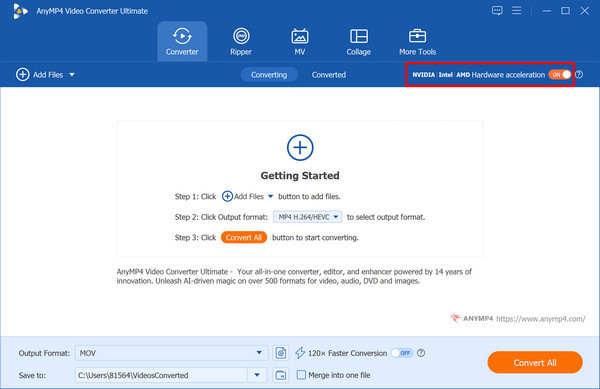Switch to the Ripper tab
Viewport: 600px width, 389px height.
[241, 41]
